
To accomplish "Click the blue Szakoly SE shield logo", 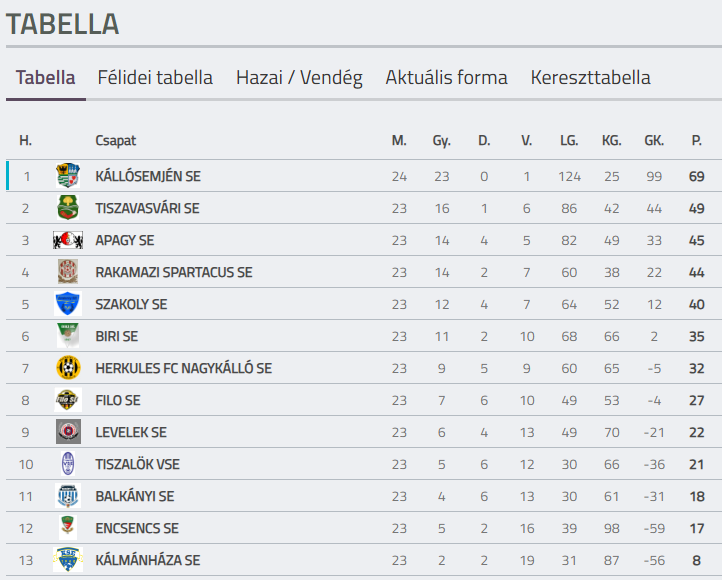I will (x=68, y=304).
